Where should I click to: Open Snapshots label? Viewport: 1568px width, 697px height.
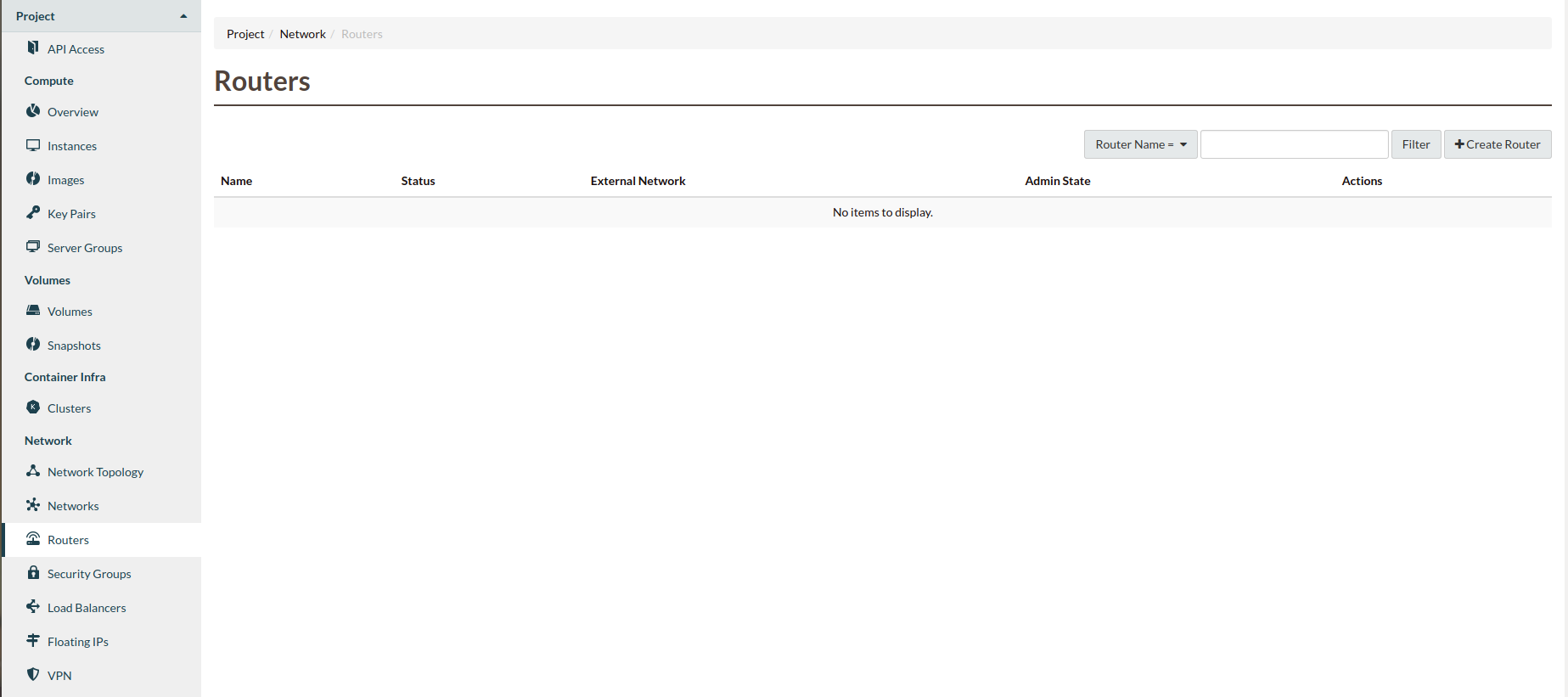coord(74,346)
